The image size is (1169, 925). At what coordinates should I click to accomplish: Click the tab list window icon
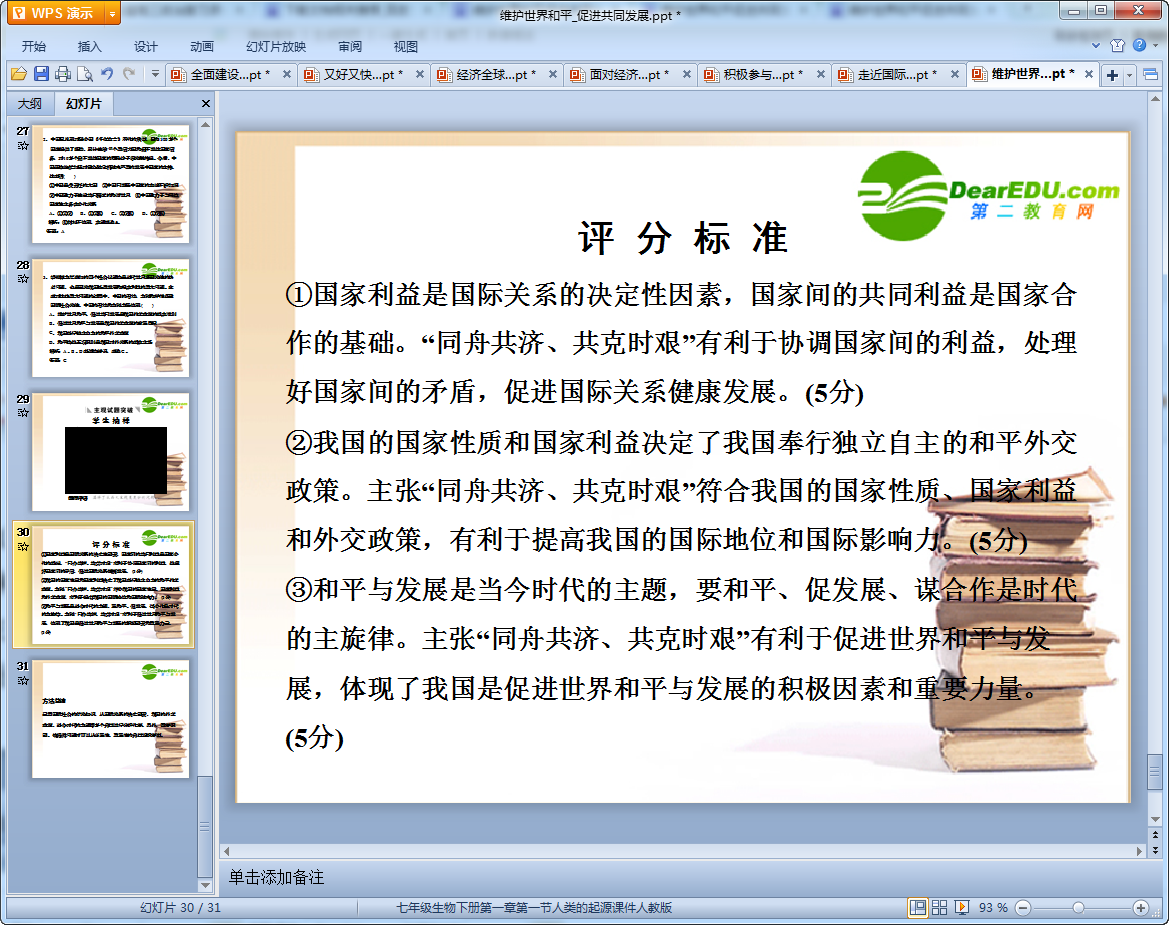click(x=1150, y=75)
